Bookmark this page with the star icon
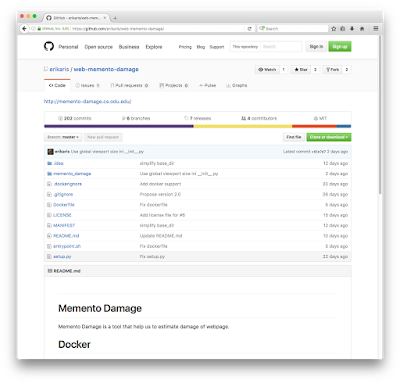400x384 pixels. 334,29
